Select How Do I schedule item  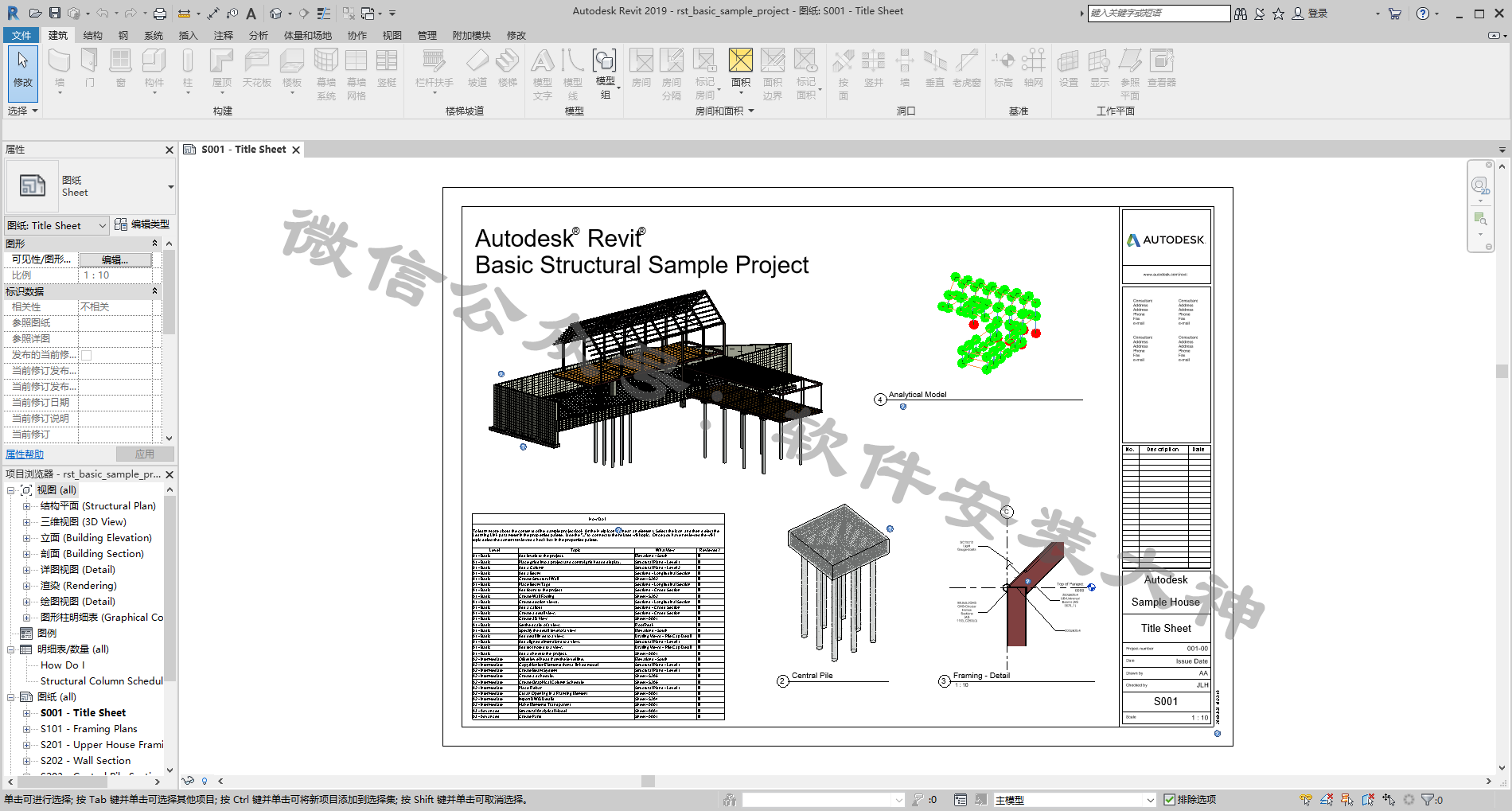[x=62, y=665]
